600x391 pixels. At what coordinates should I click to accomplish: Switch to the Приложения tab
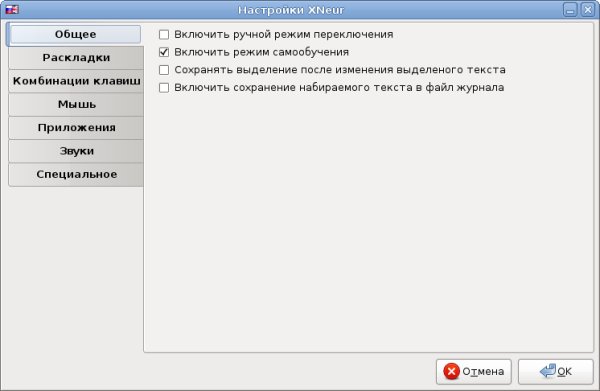76,128
